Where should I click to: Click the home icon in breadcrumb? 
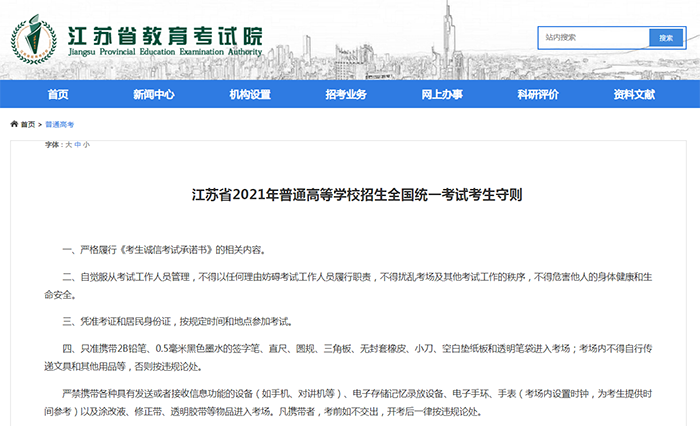click(14, 125)
